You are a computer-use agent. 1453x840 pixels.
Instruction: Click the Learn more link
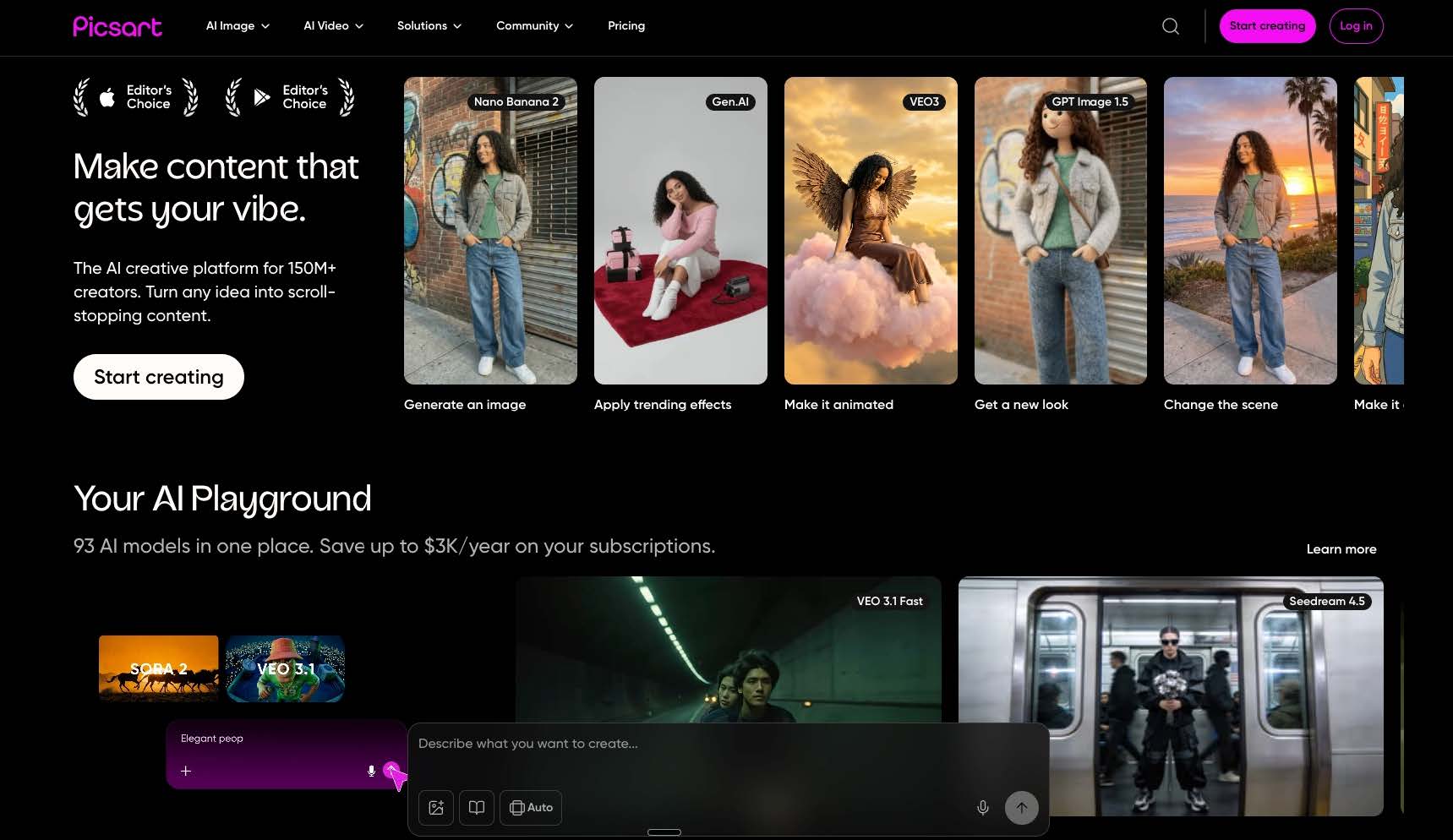coord(1341,549)
